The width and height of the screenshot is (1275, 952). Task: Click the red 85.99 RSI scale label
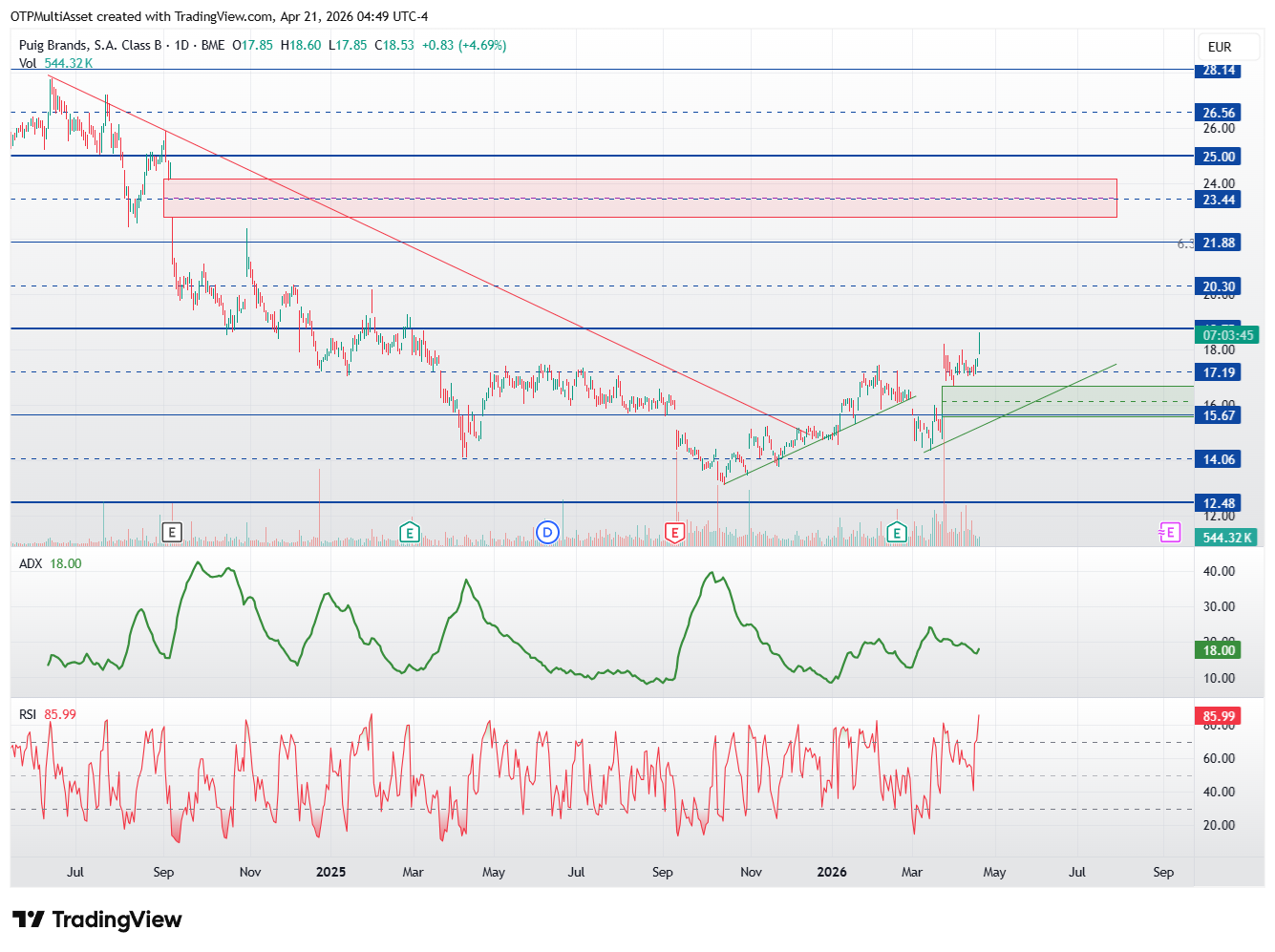[1219, 716]
